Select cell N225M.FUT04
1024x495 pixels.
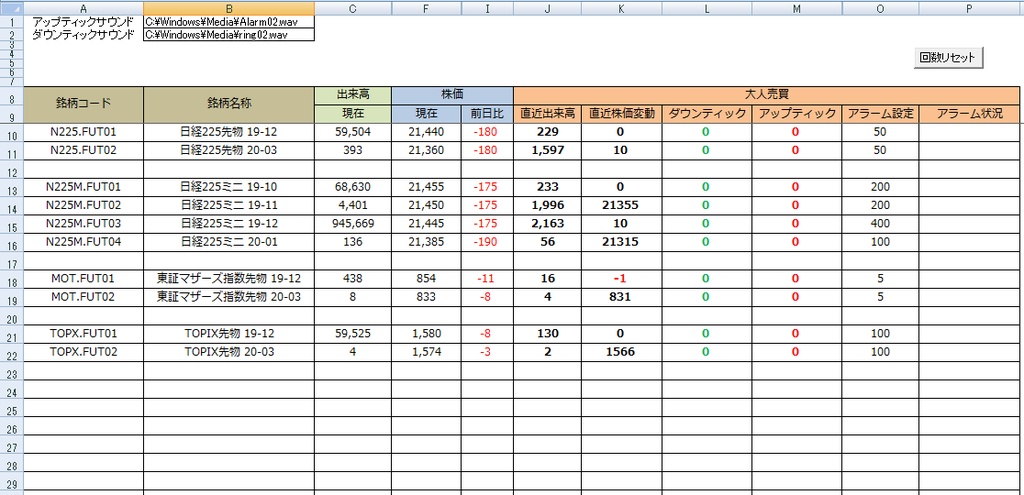pos(84,242)
